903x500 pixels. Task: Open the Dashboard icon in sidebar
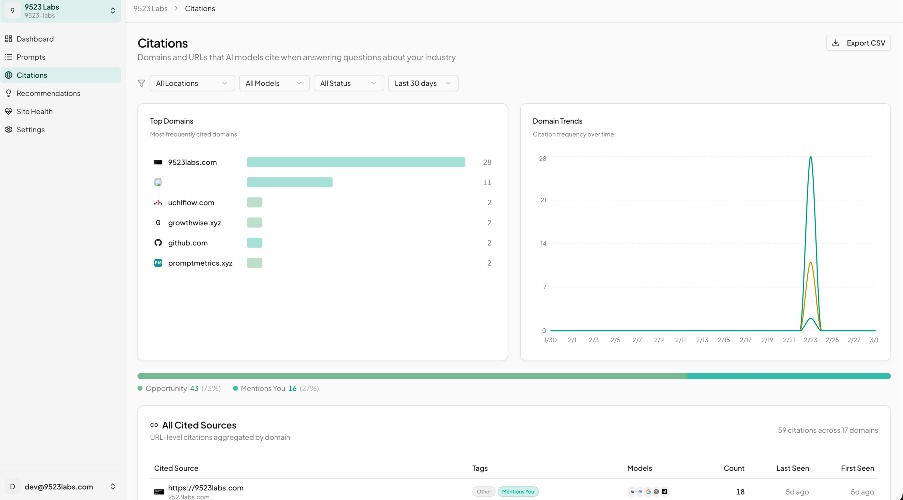[x=9, y=39]
